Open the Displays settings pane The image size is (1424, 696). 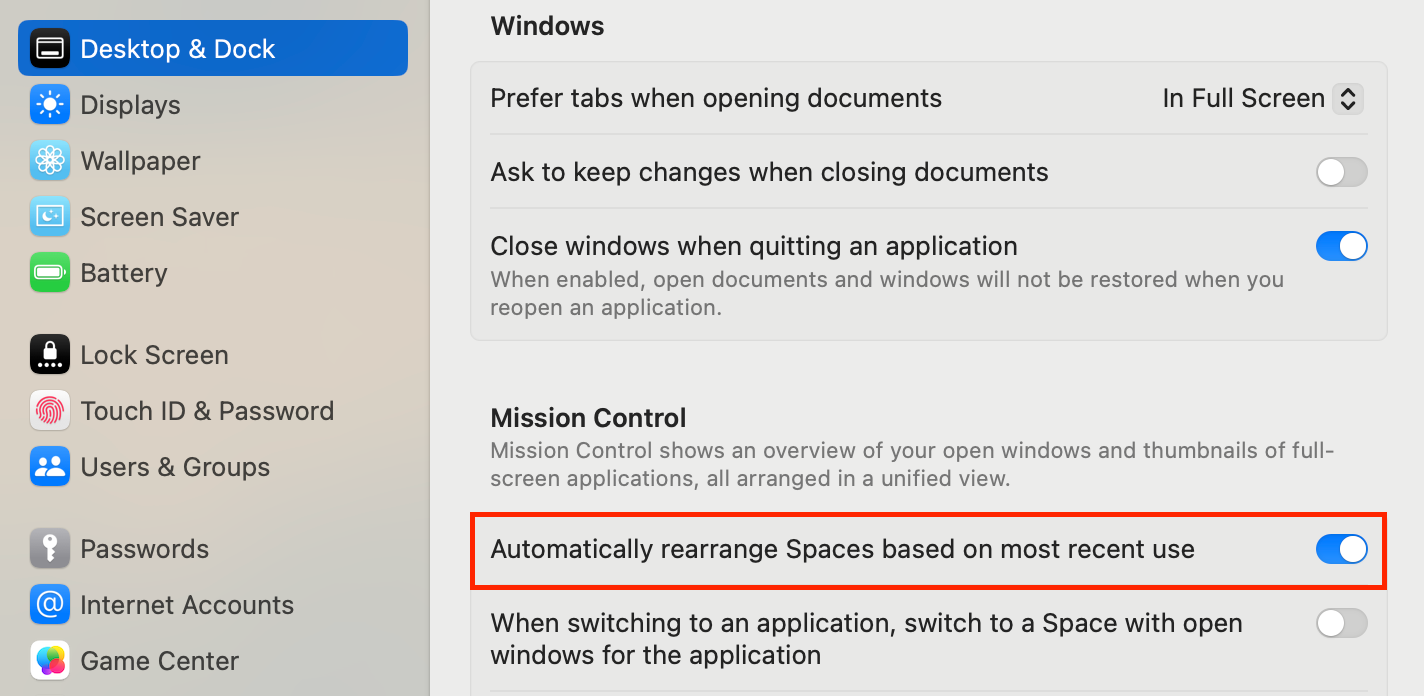213,104
